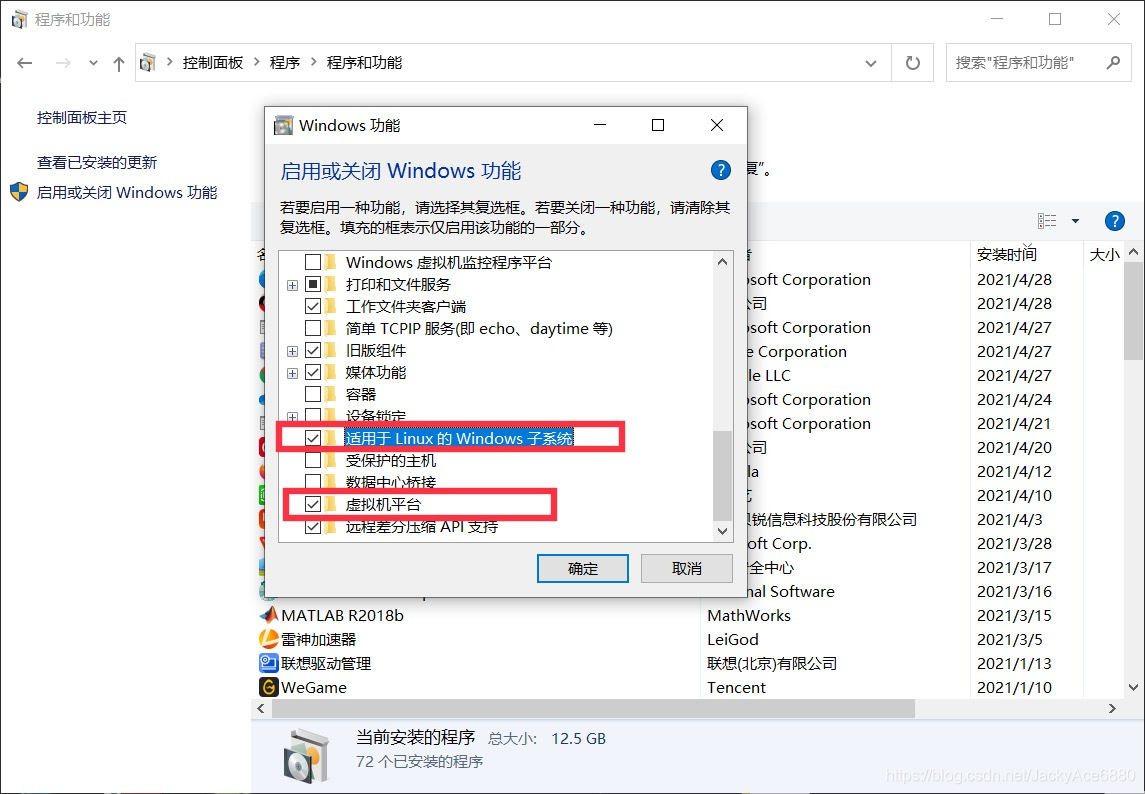Image resolution: width=1145 pixels, height=794 pixels.
Task: Click the blue help icon in Windows 功能 dialog
Action: 720,170
